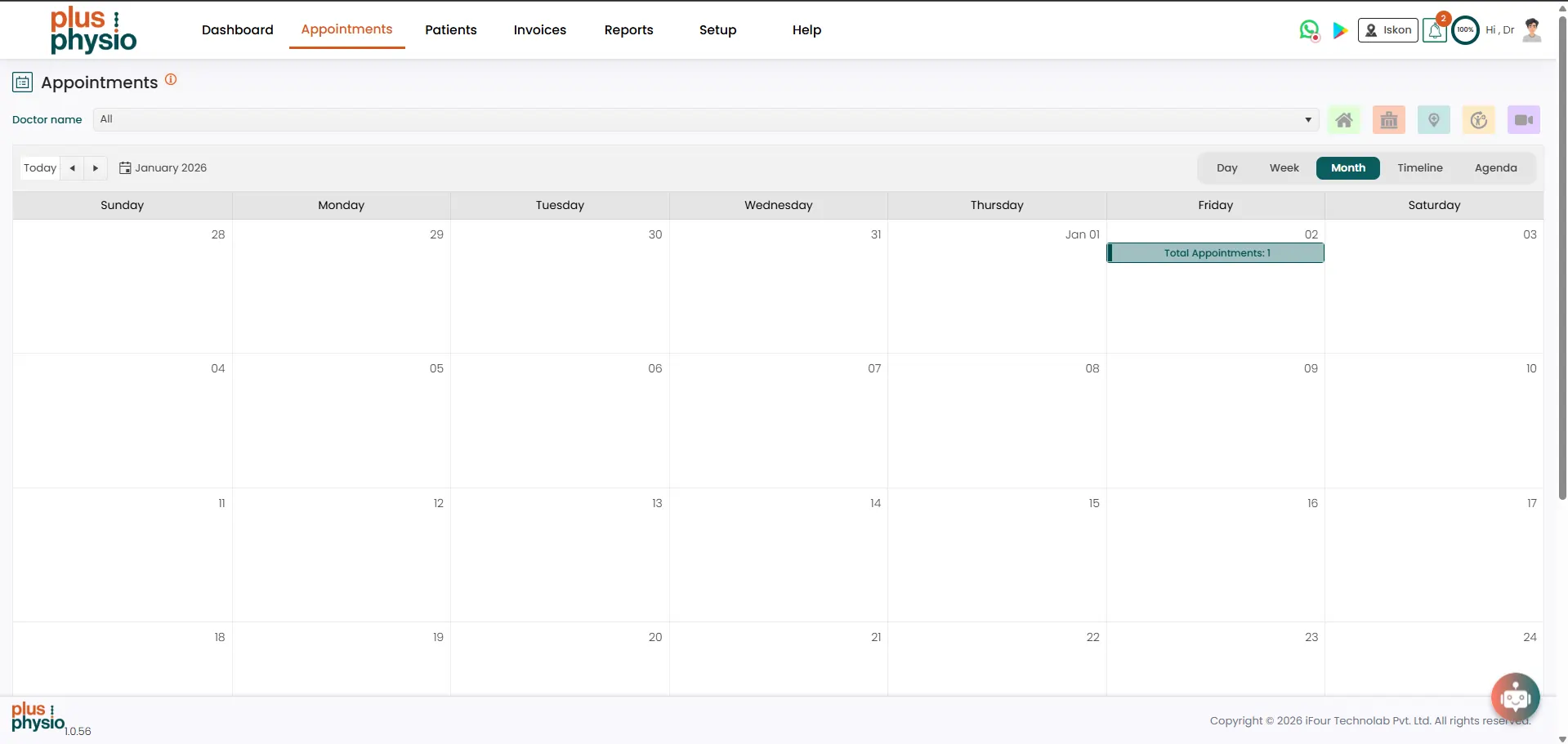This screenshot has height=744, width=1568.
Task: Open Total Appointments: 1 entry on Friday
Action: coord(1215,253)
